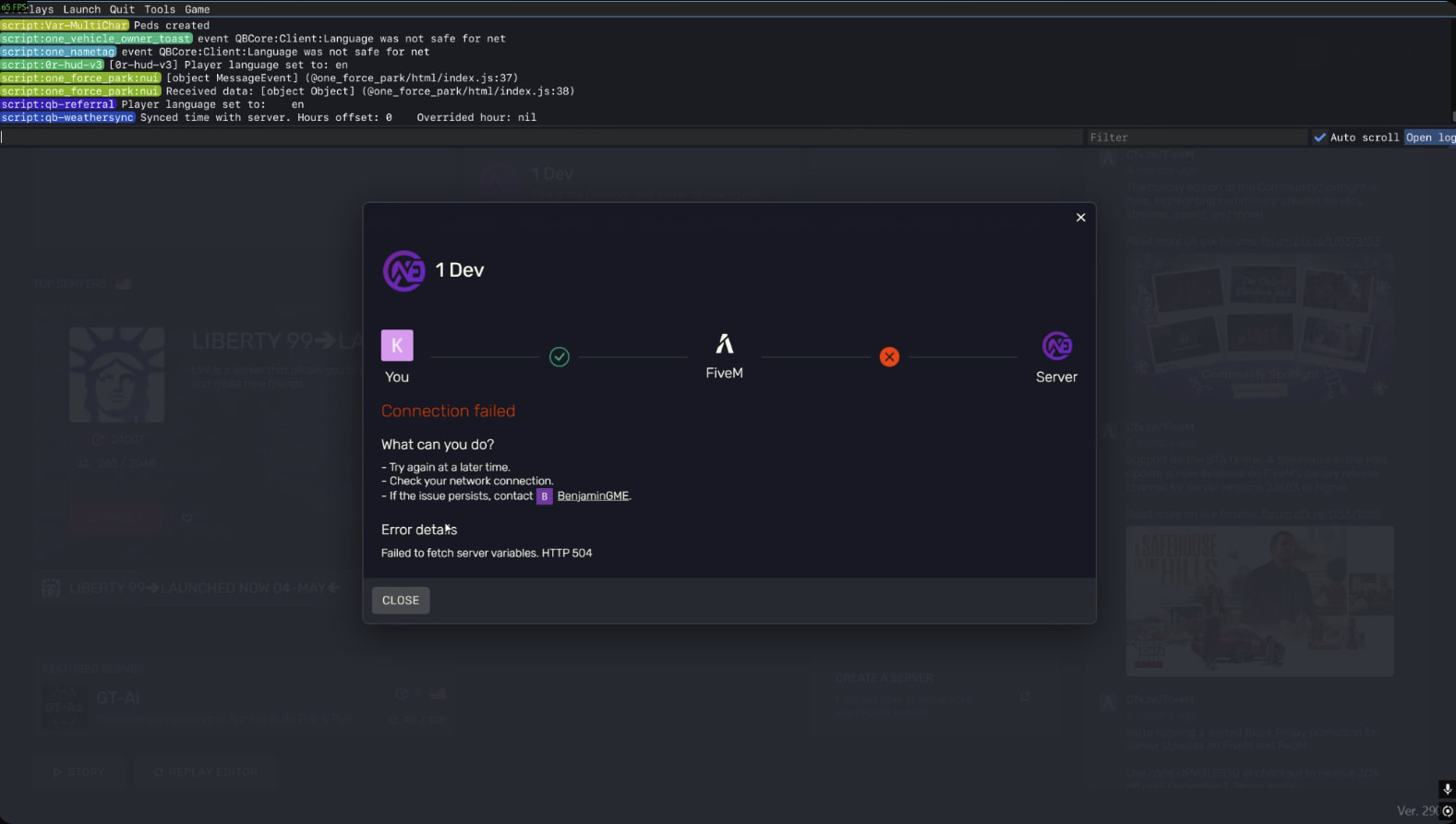This screenshot has height=824, width=1456.
Task: Click the FiveM logo icon
Action: click(x=725, y=344)
